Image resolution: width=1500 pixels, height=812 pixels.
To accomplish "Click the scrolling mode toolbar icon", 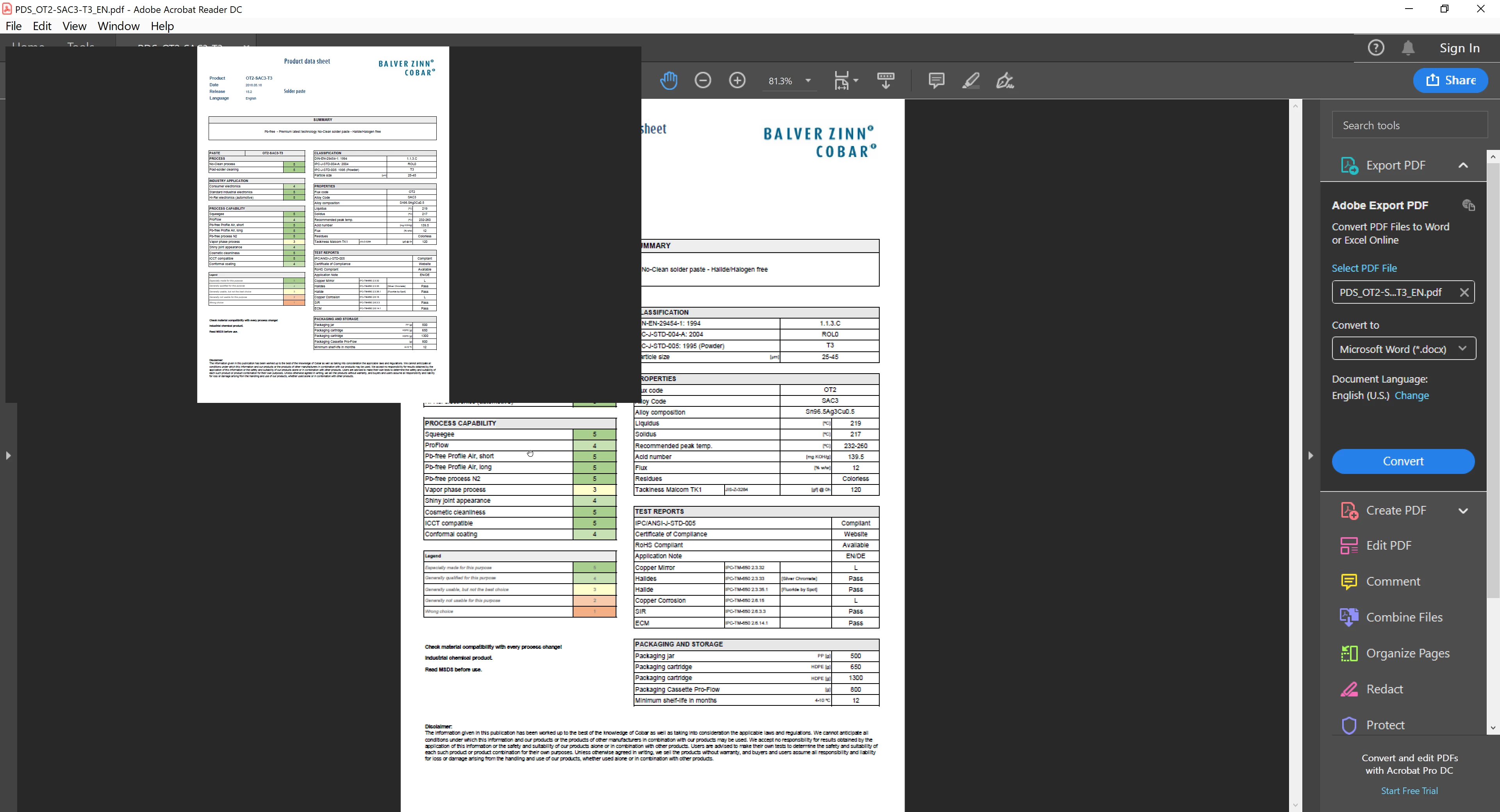I will pyautogui.click(x=886, y=80).
